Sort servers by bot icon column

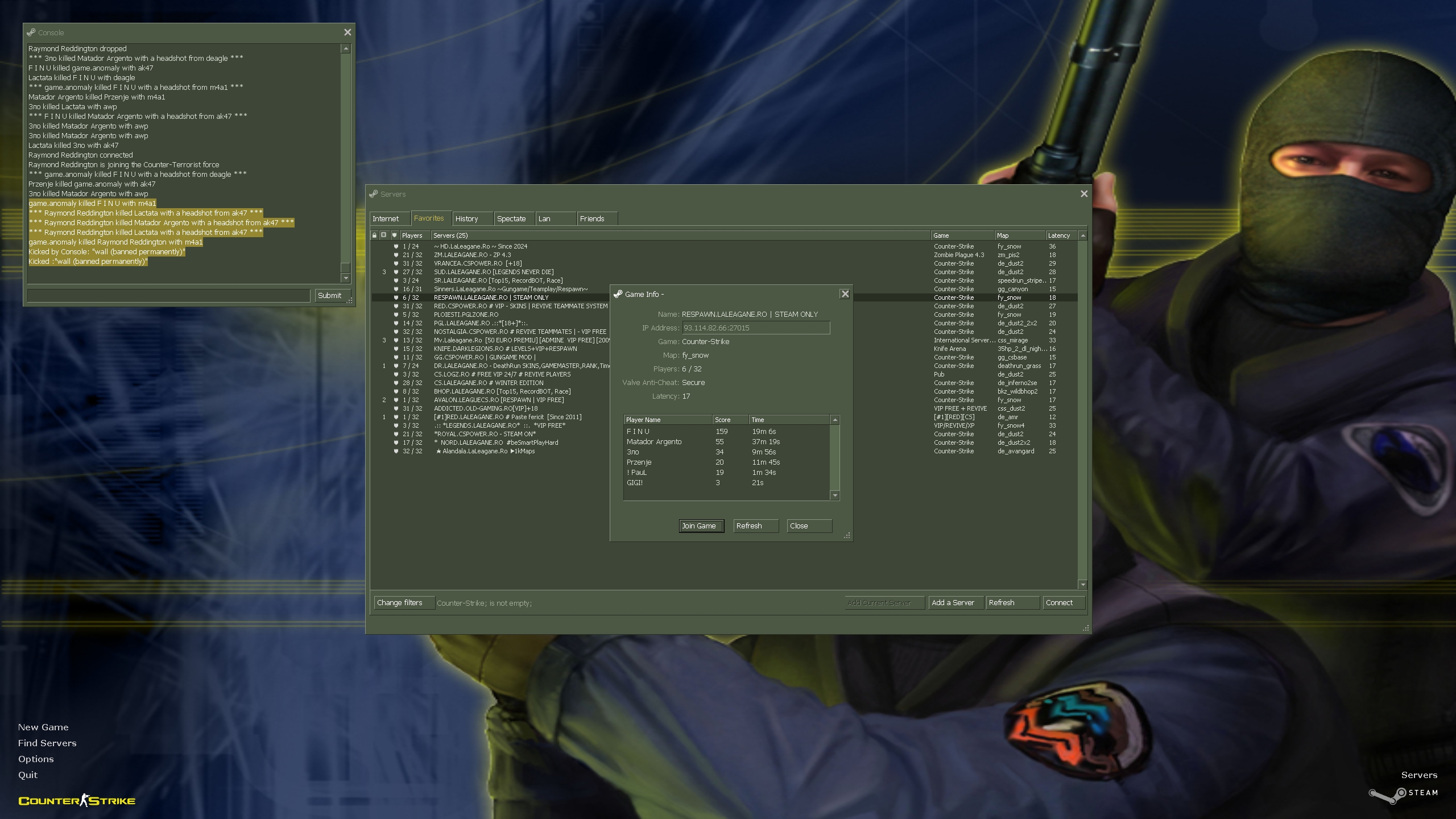click(x=384, y=235)
